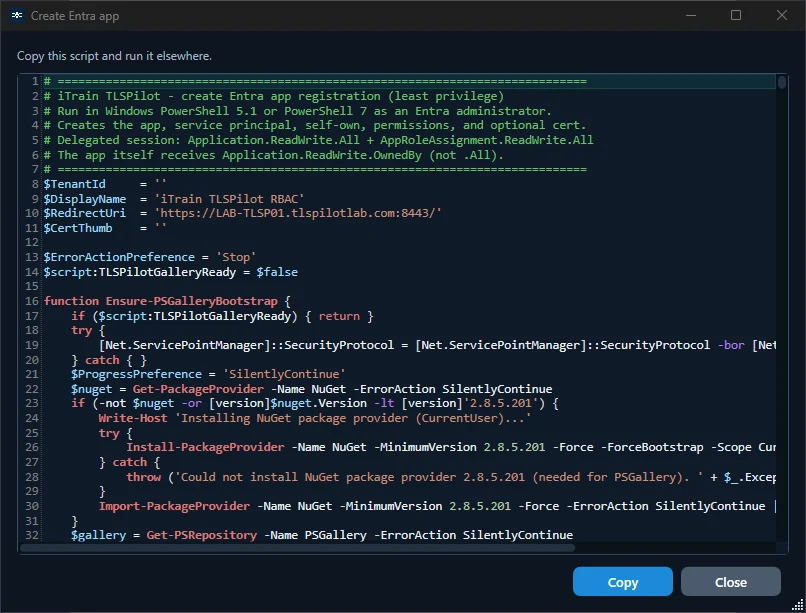Click the comment line 'Creates the app, service principal'
This screenshot has width=806, height=613.
pos(315,125)
